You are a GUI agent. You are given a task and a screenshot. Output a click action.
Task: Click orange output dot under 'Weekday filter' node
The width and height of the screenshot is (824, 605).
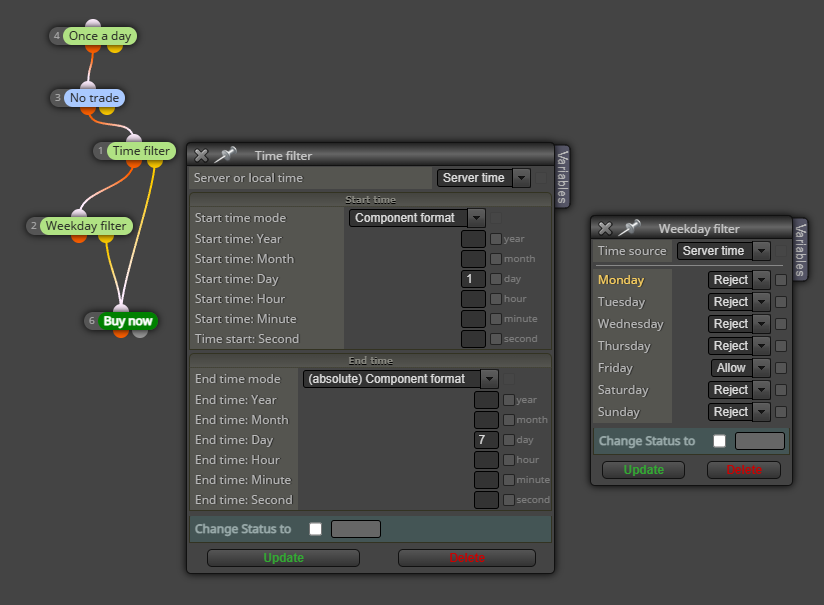(x=79, y=239)
